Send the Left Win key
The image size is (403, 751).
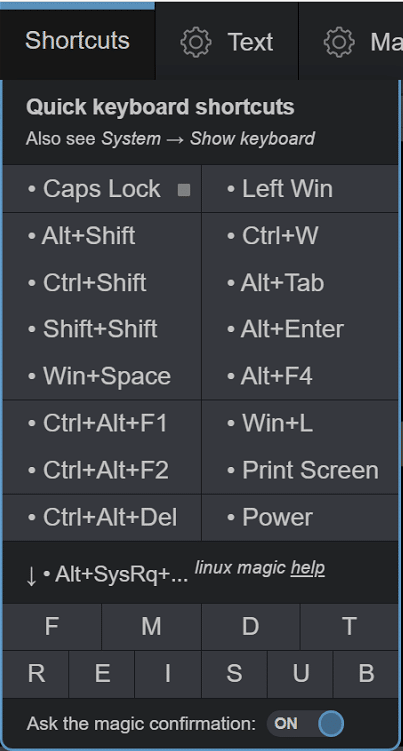point(300,189)
